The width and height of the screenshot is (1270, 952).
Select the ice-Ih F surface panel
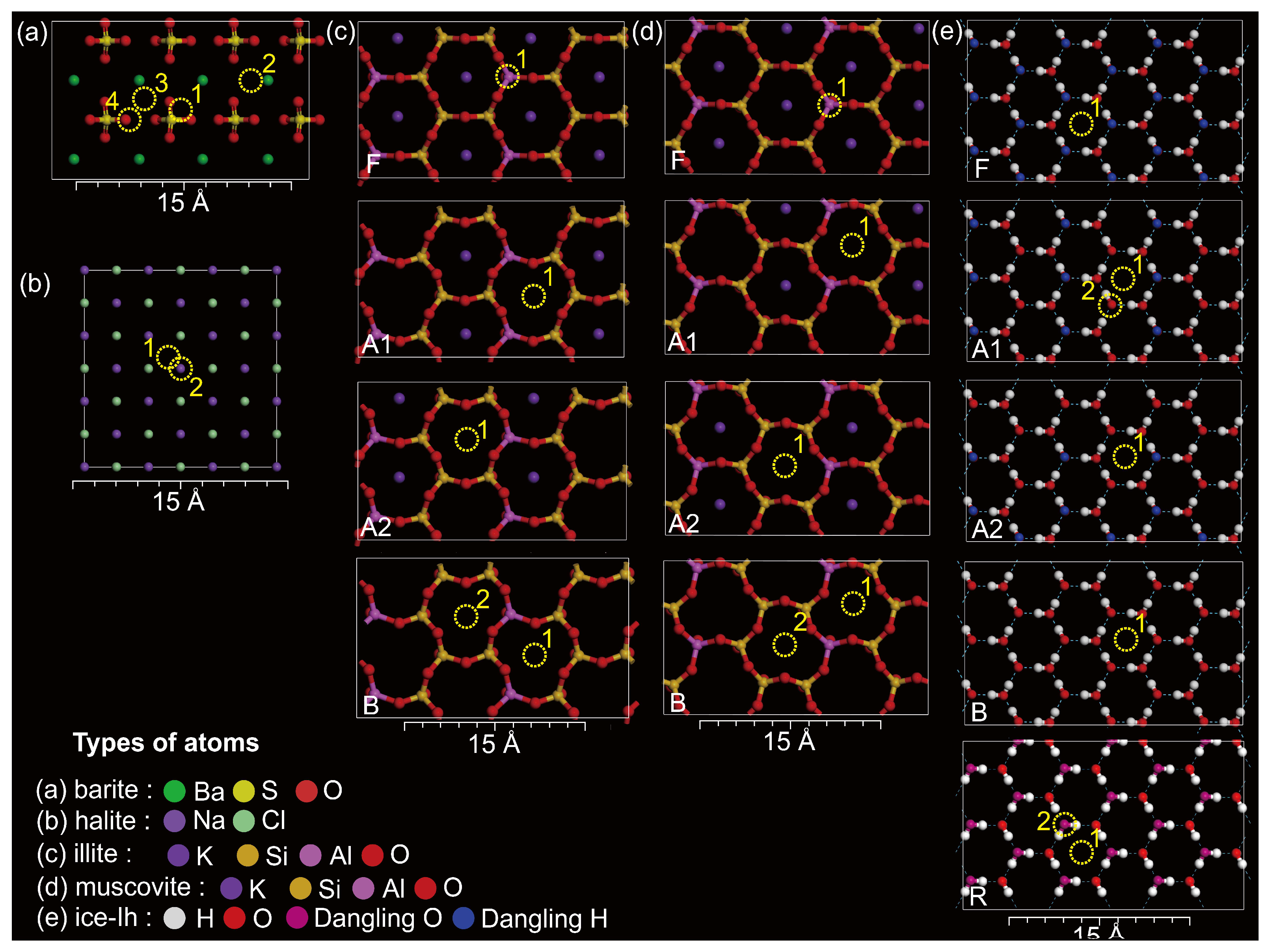point(1104,101)
